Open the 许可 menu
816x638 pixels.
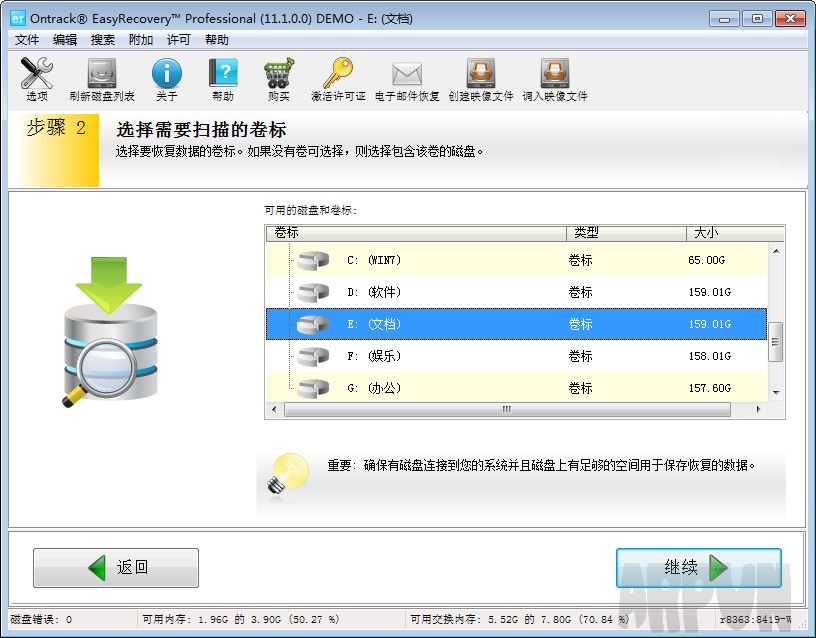click(x=178, y=40)
